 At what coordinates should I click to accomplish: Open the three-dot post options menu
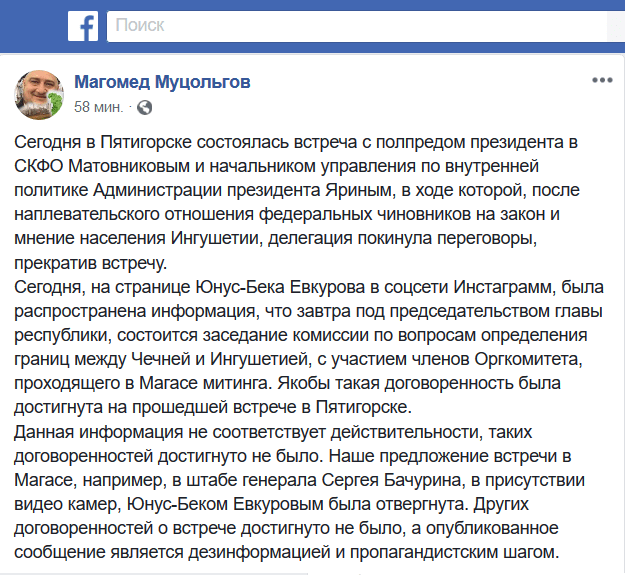pos(600,80)
